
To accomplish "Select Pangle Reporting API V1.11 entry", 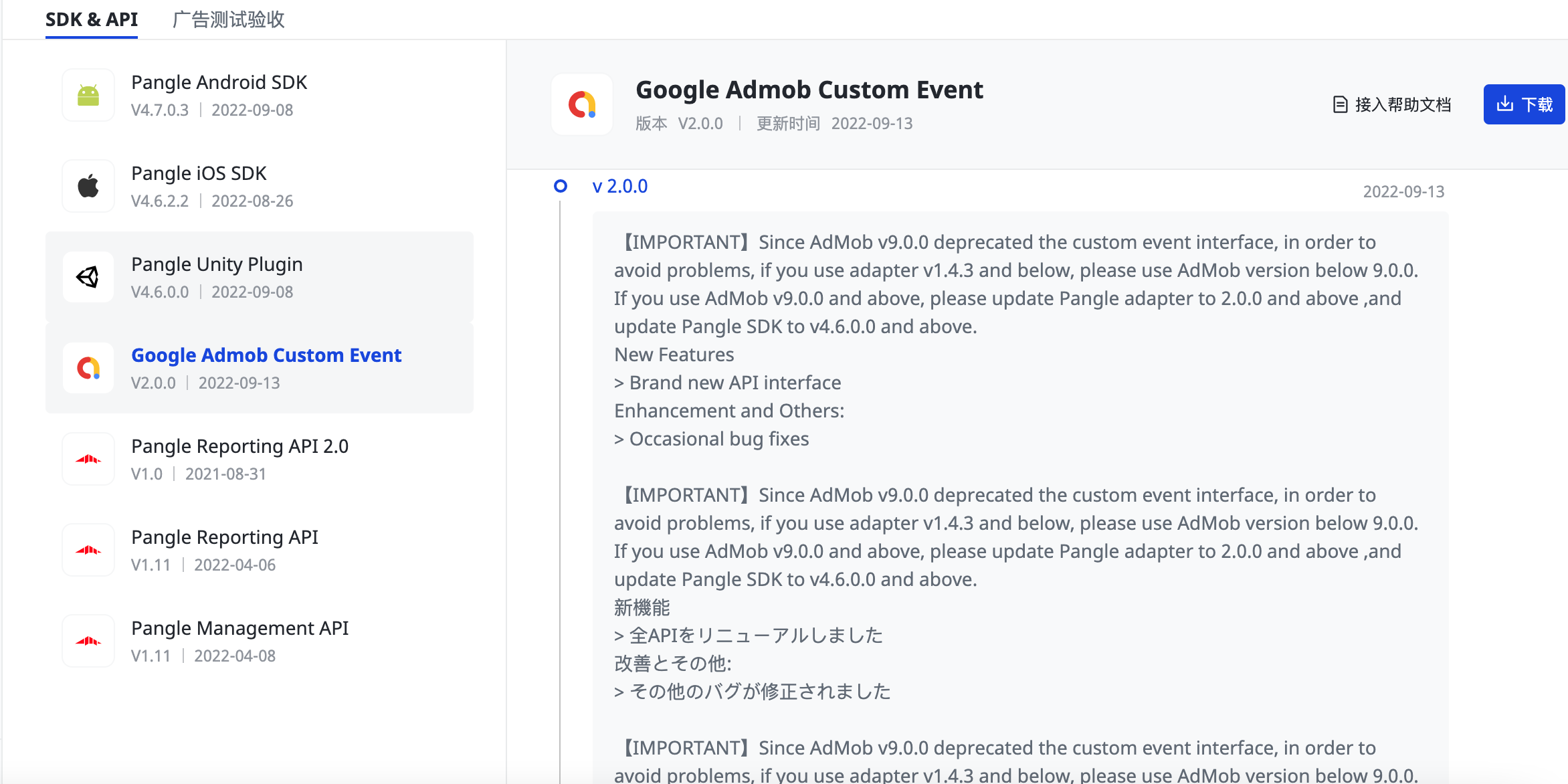I will pos(260,550).
